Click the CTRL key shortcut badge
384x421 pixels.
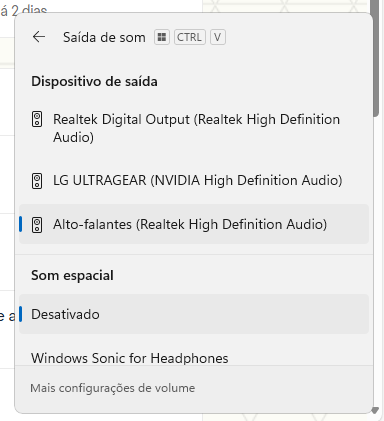190,37
